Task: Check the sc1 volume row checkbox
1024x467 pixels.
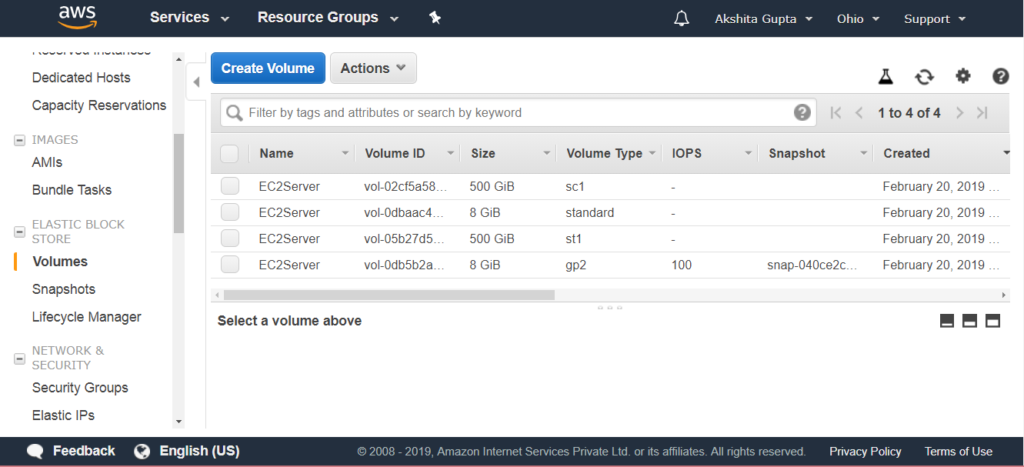Action: point(229,186)
